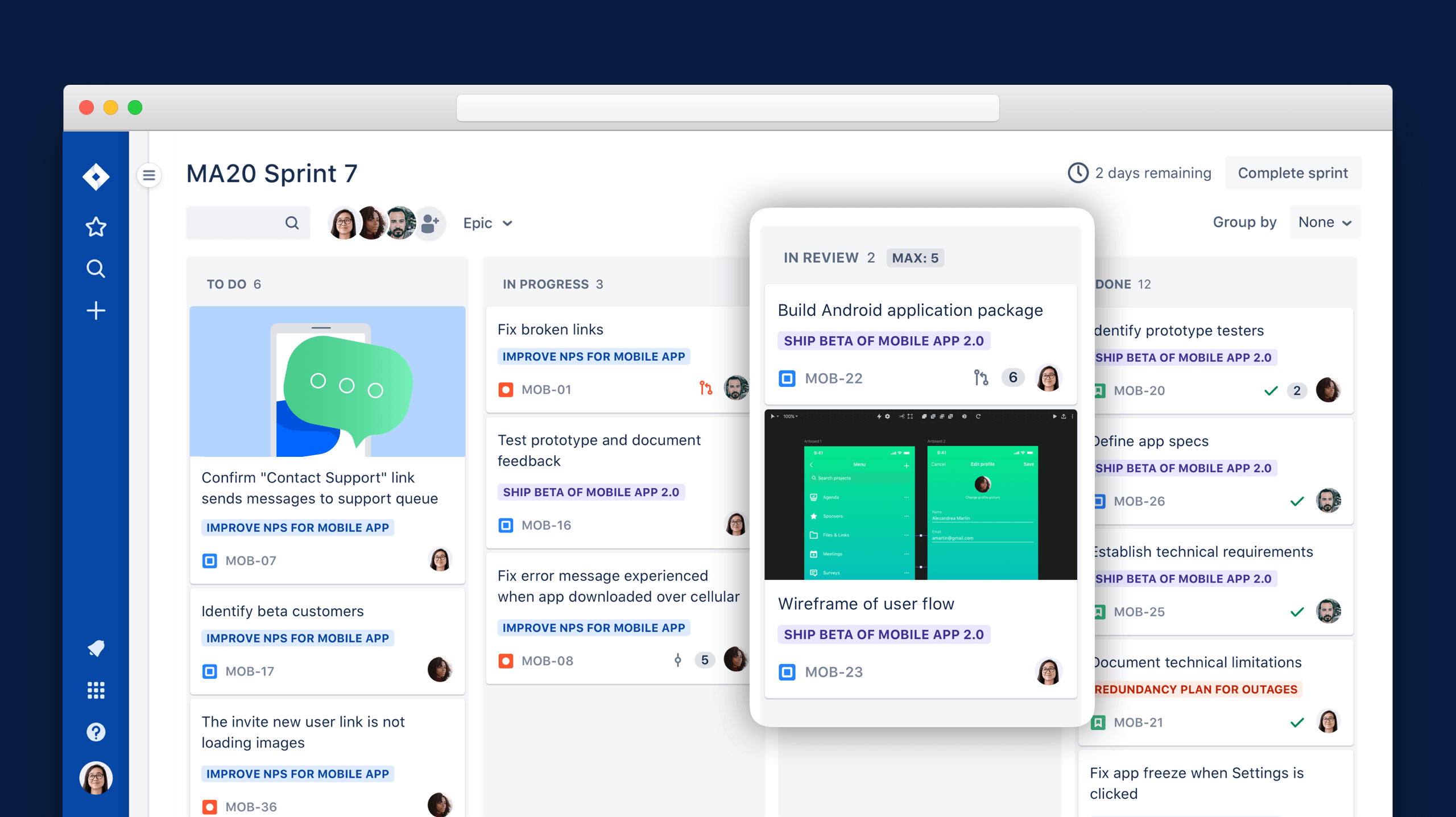Viewport: 1456px width, 817px height.
Task: Click the create plus icon in sidebar
Action: pyautogui.click(x=96, y=309)
